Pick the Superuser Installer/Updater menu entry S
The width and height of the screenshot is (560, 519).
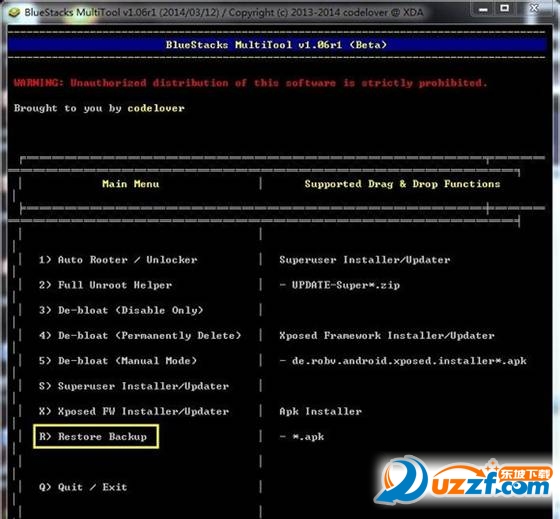pos(134,386)
